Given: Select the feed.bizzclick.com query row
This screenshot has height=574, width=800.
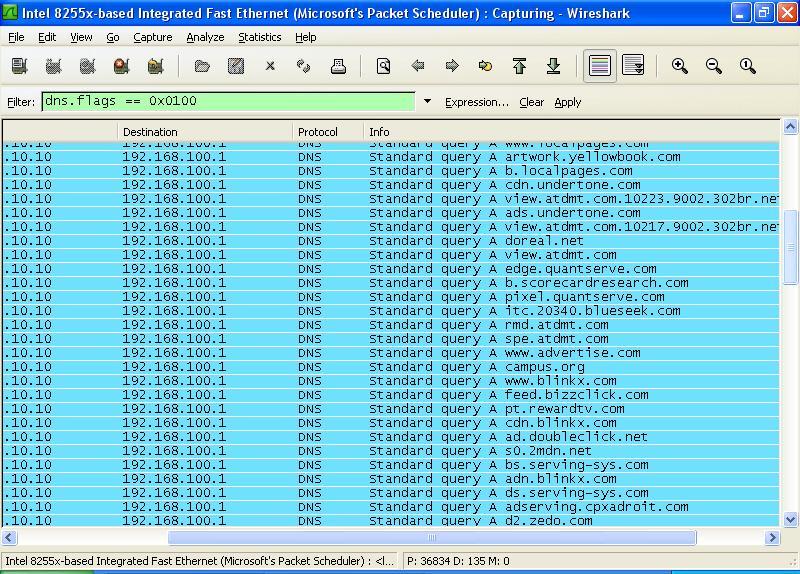Looking at the screenshot, I should (x=391, y=395).
